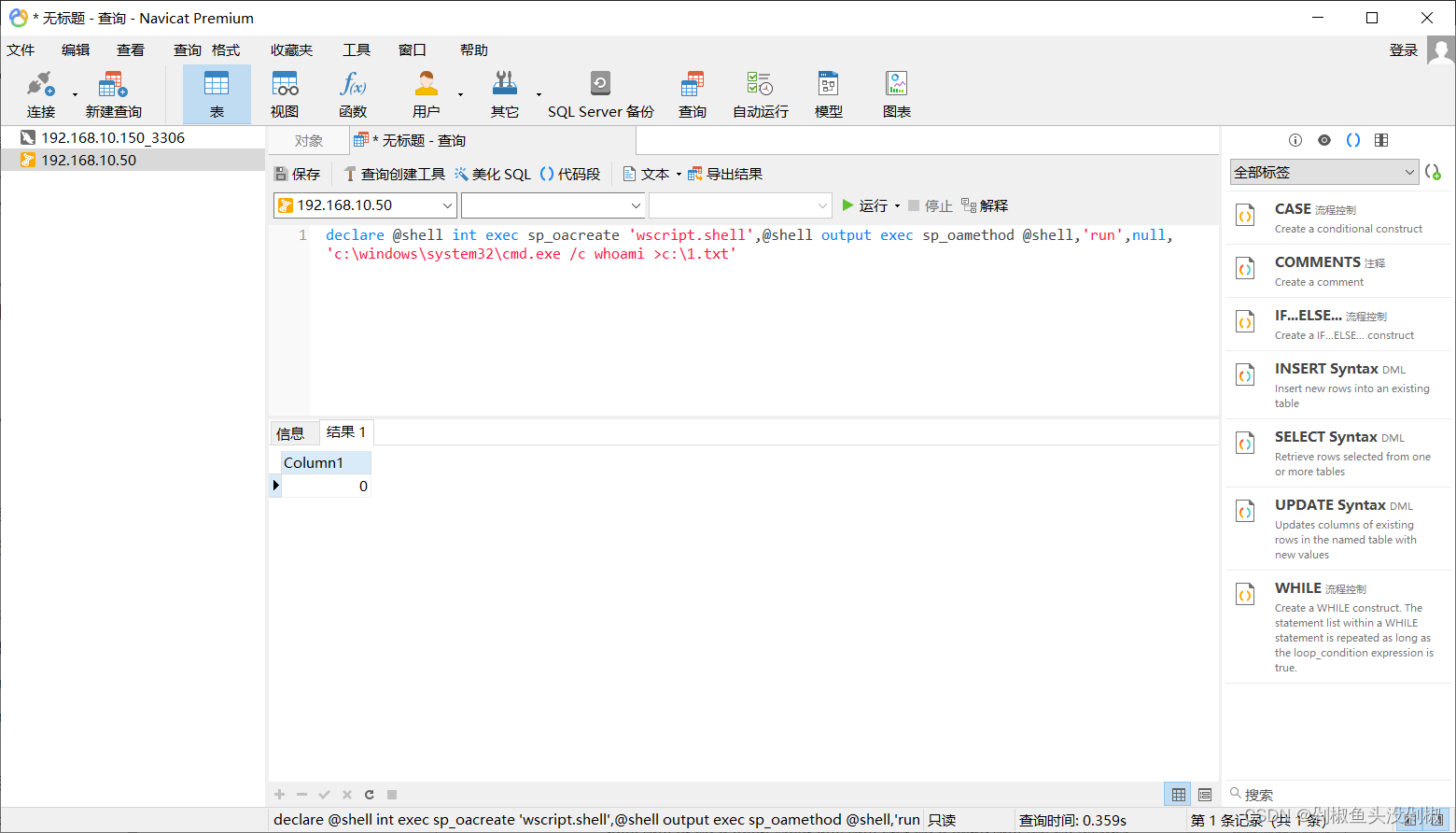
Task: Open the Favorites (收藏夹) menu
Action: [x=292, y=50]
